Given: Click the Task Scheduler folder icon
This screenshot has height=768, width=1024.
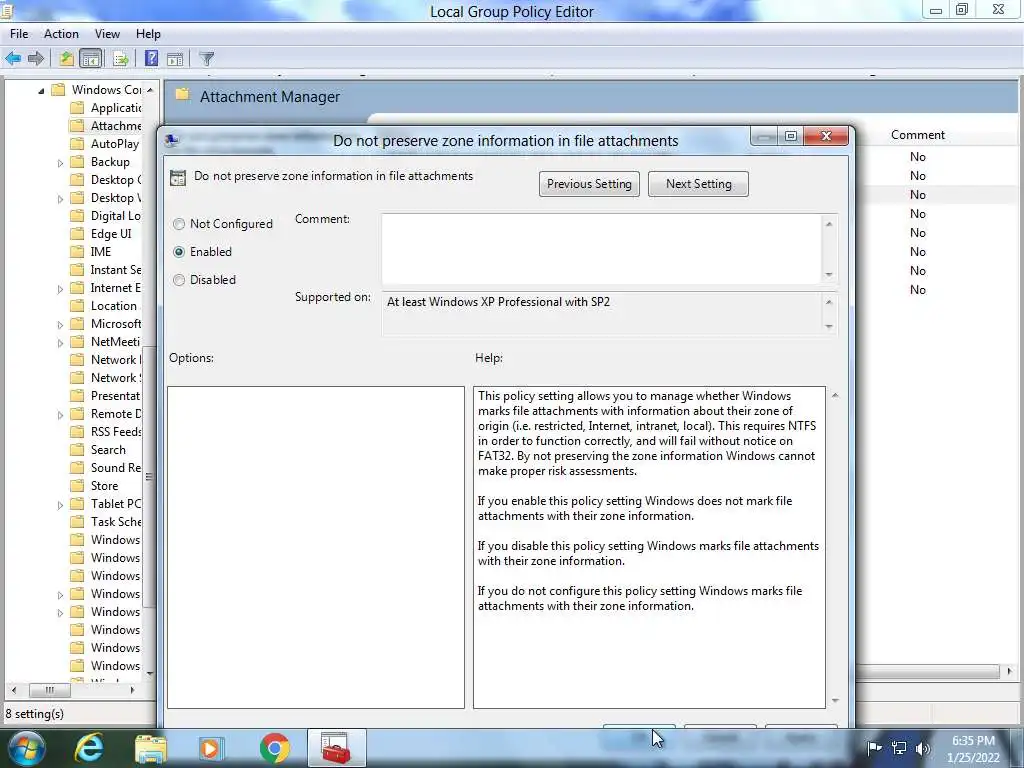Looking at the screenshot, I should pos(77,522).
